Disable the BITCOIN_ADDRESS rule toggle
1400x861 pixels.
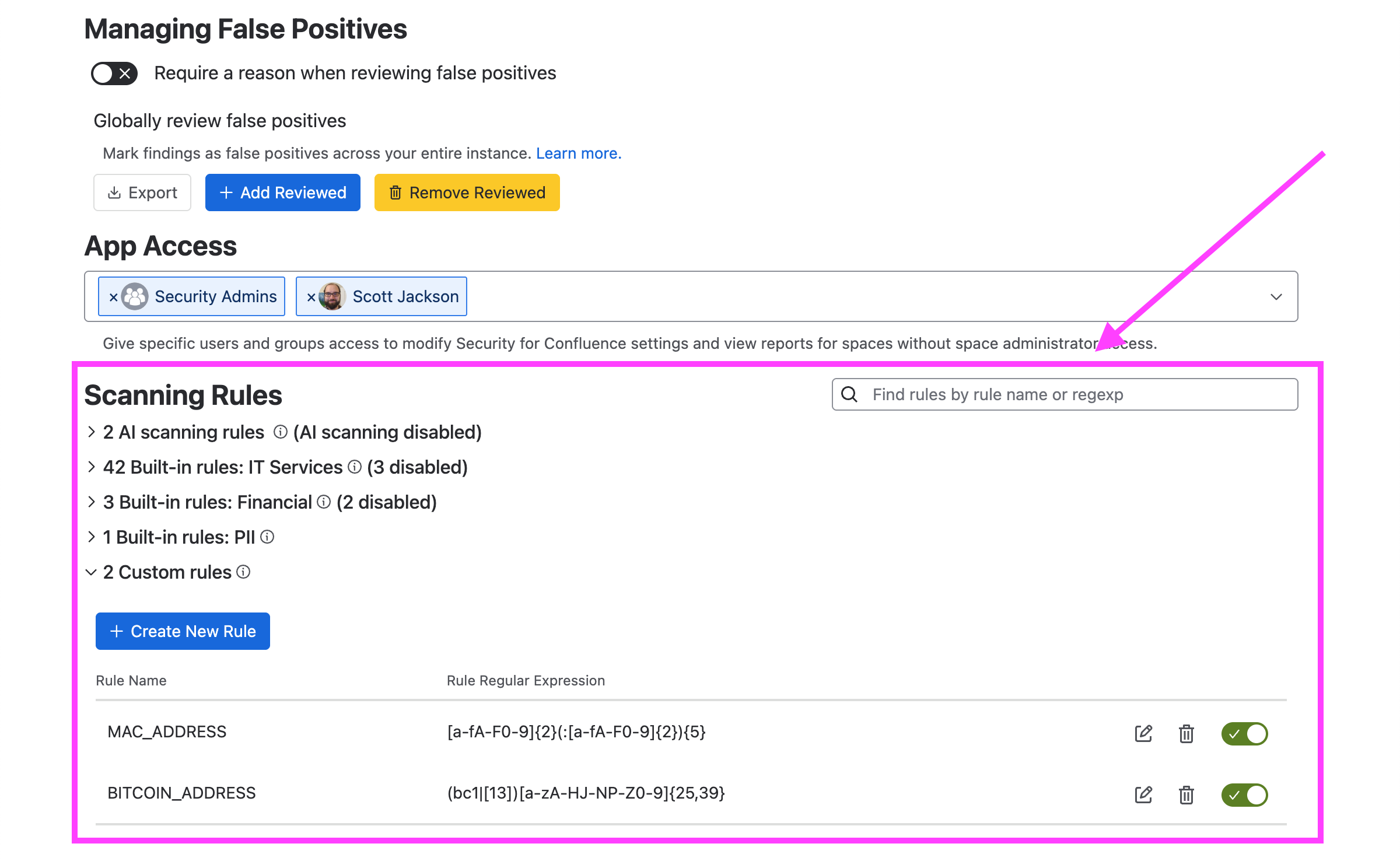point(1244,794)
